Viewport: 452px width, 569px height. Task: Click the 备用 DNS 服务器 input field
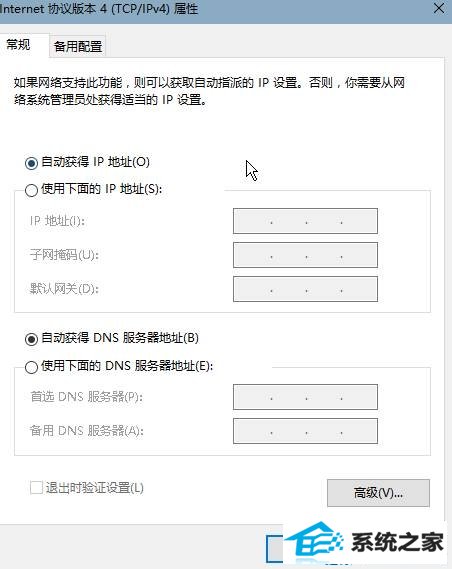(305, 431)
